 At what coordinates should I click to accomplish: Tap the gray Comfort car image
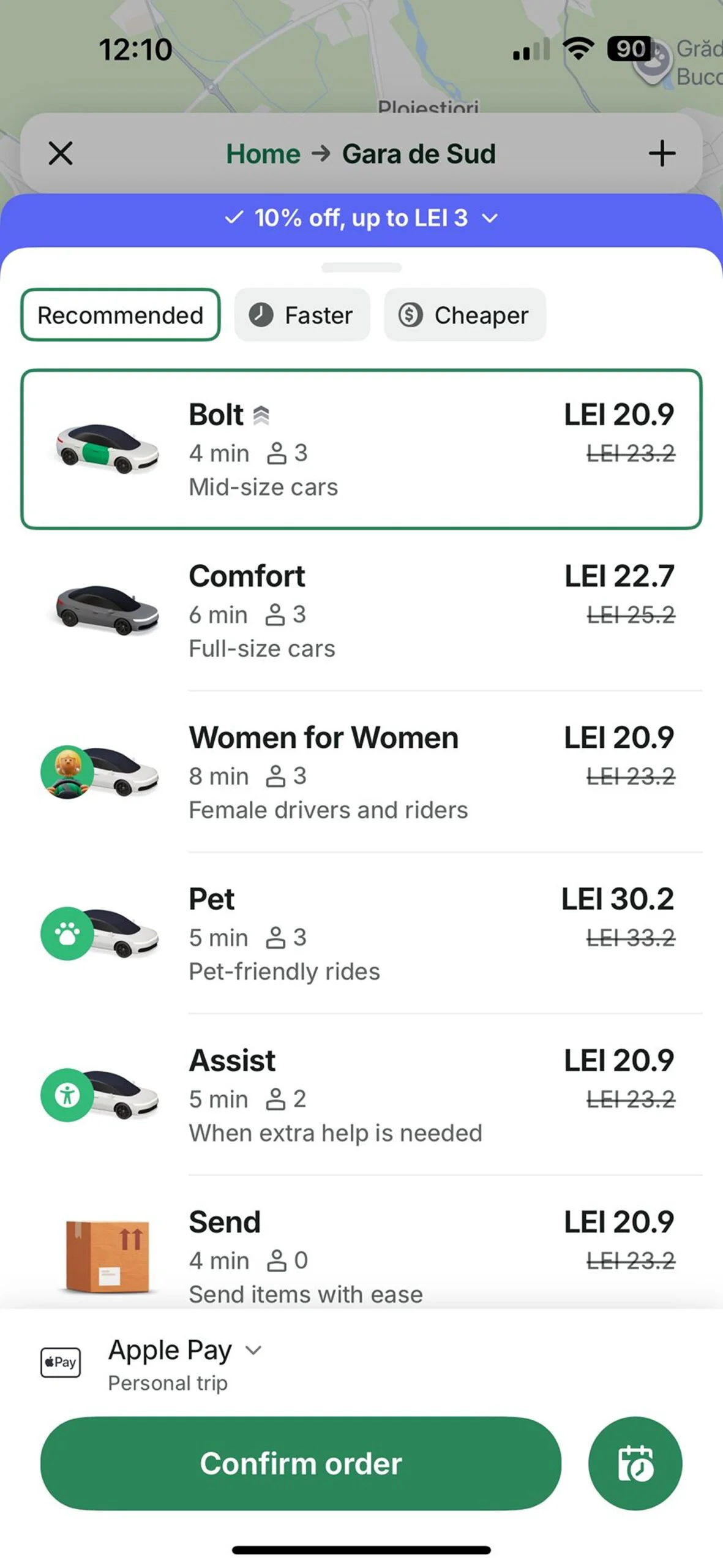pos(108,609)
